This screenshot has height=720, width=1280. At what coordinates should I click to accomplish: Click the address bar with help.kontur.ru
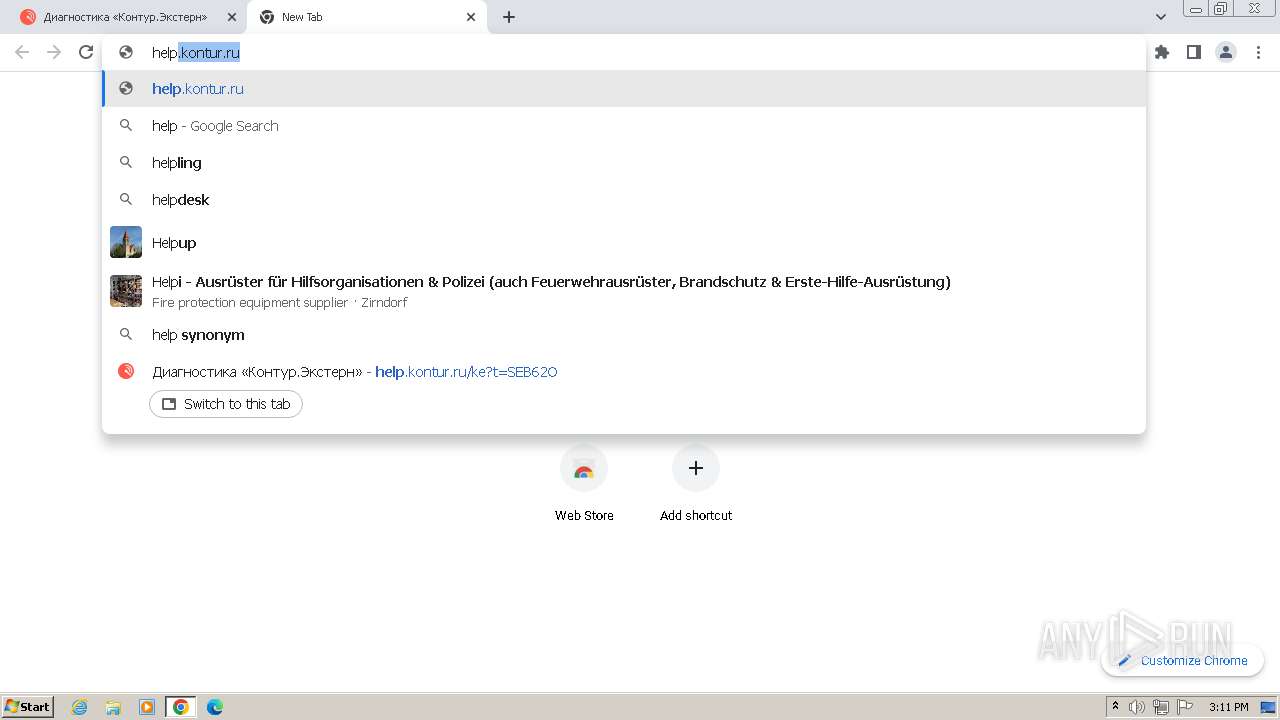point(624,53)
